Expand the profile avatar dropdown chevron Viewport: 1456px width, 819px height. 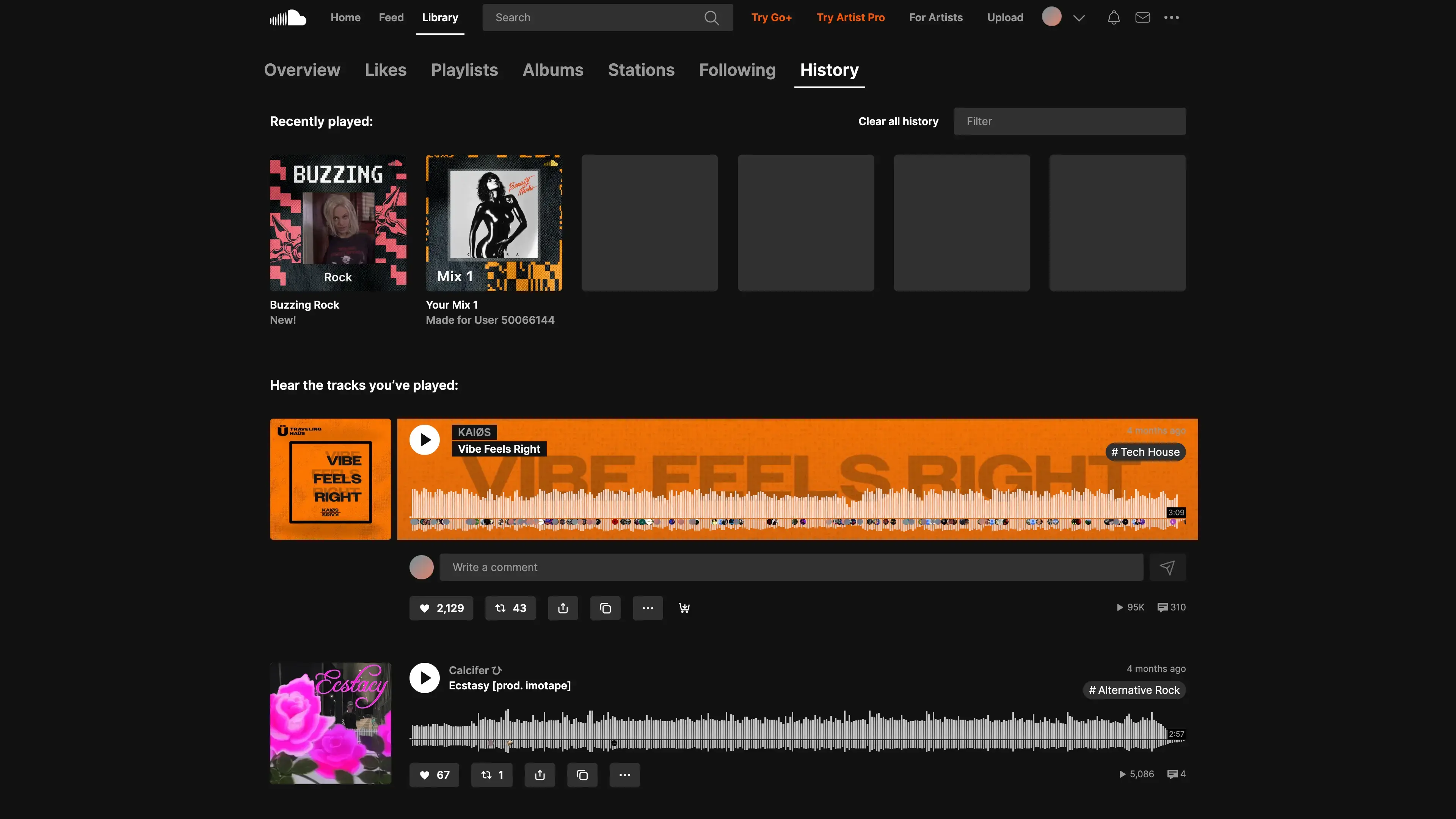point(1078,17)
